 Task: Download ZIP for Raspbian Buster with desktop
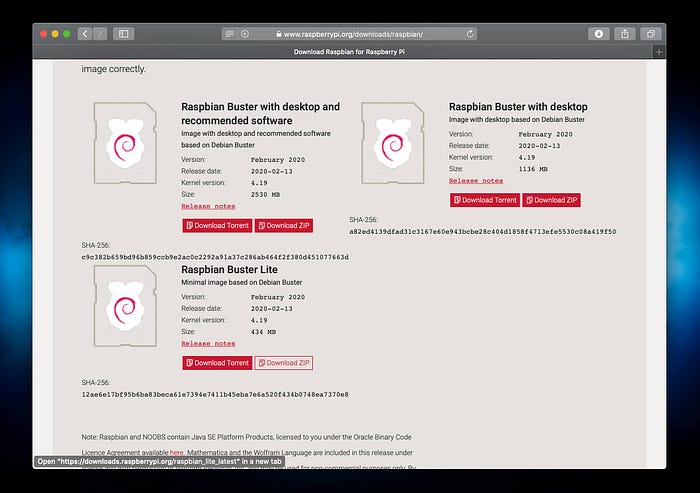tap(552, 200)
